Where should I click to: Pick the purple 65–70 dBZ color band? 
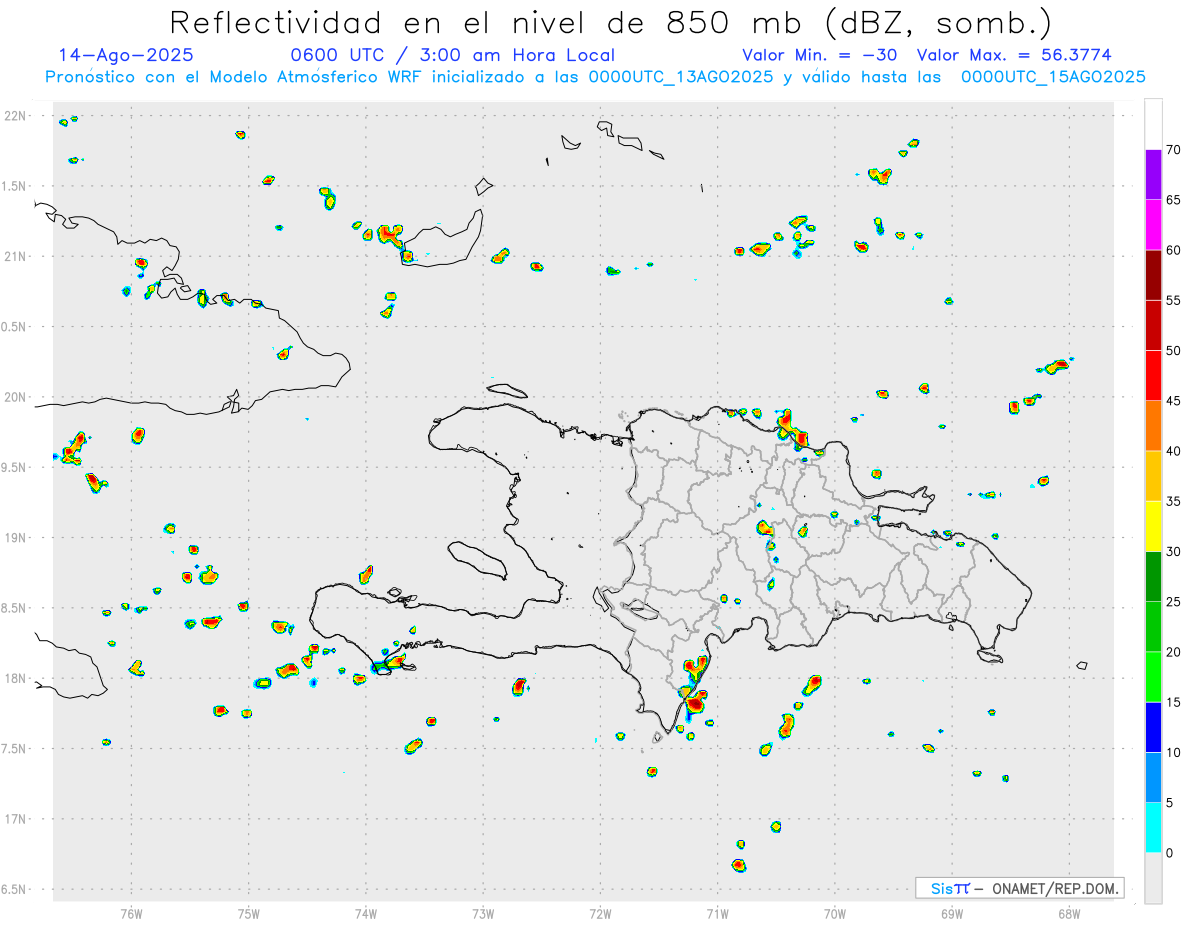click(x=1154, y=175)
